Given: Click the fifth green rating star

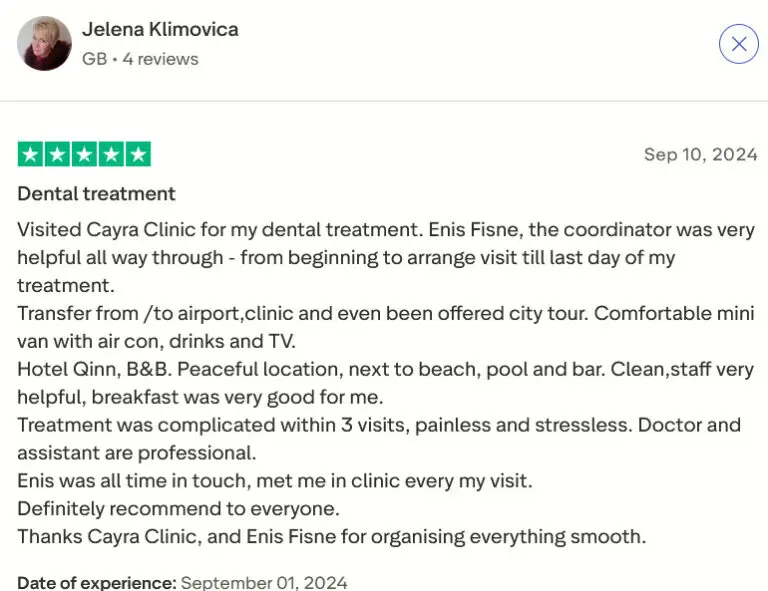Looking at the screenshot, I should pos(138,154).
